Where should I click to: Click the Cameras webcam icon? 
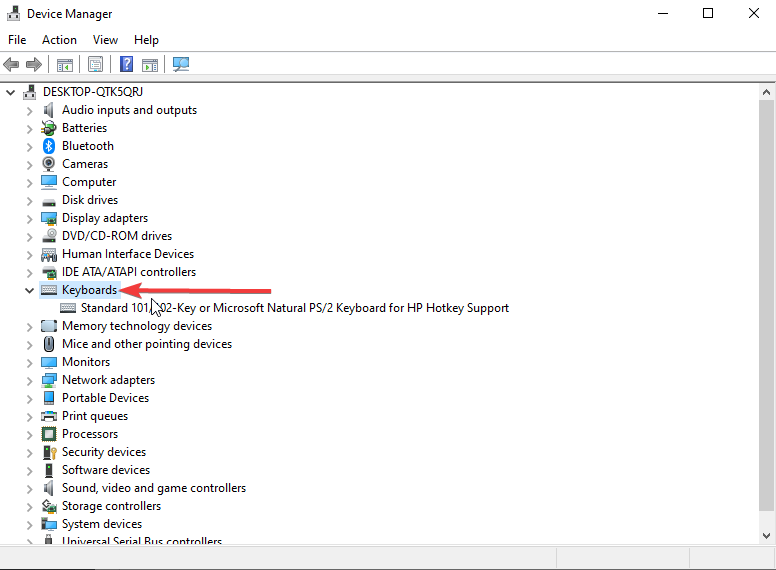tap(48, 164)
